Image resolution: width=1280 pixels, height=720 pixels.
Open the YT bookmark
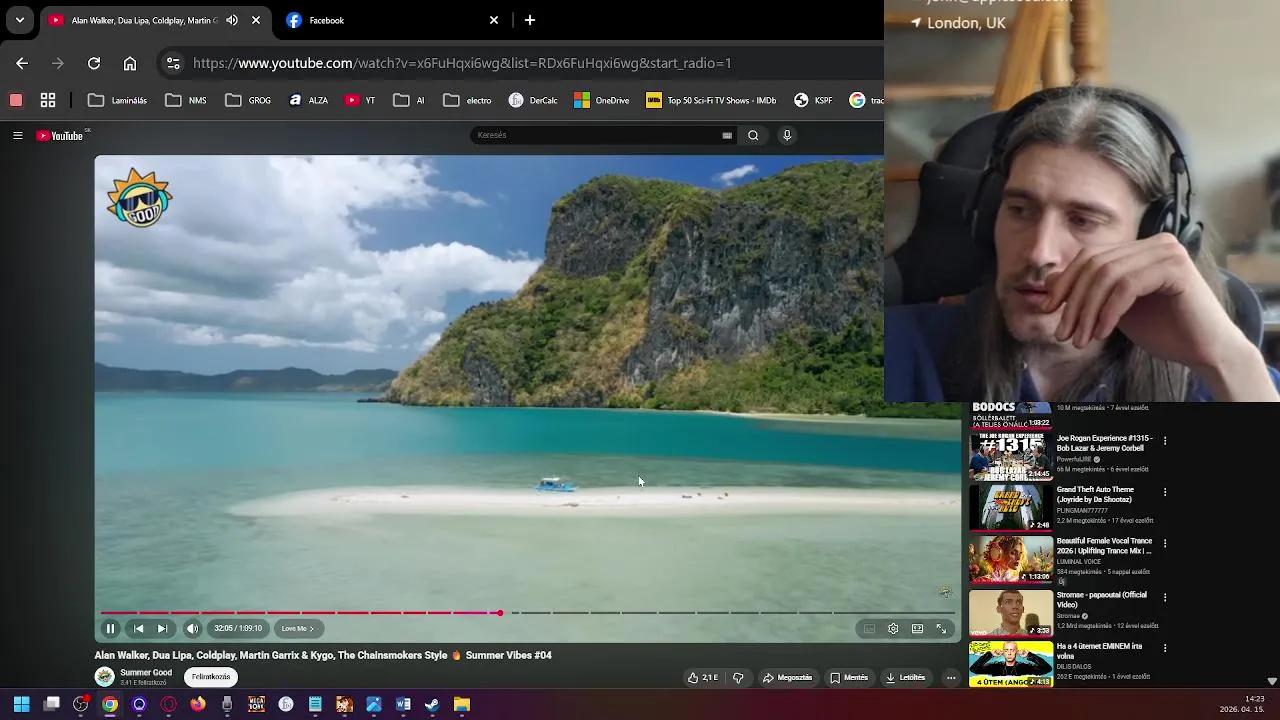pos(360,100)
